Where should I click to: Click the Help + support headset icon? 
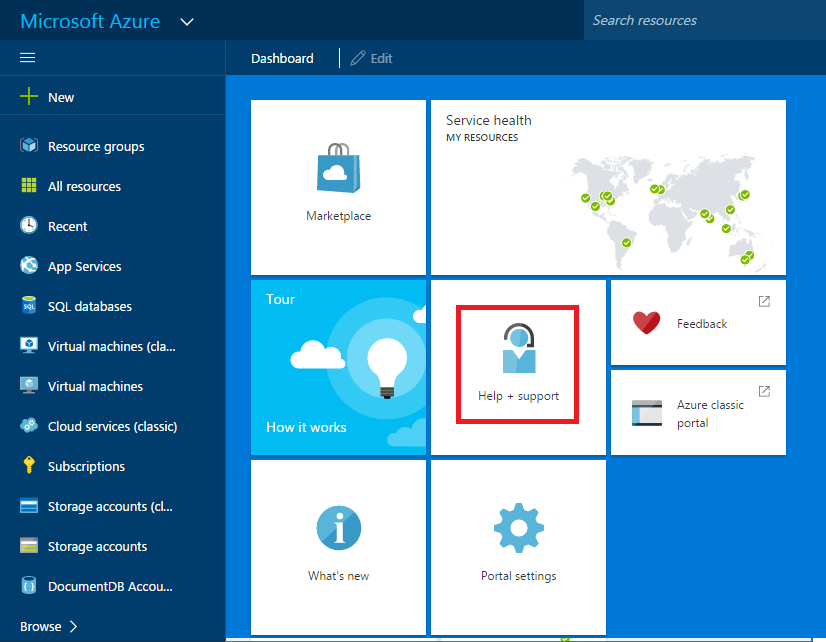[517, 348]
